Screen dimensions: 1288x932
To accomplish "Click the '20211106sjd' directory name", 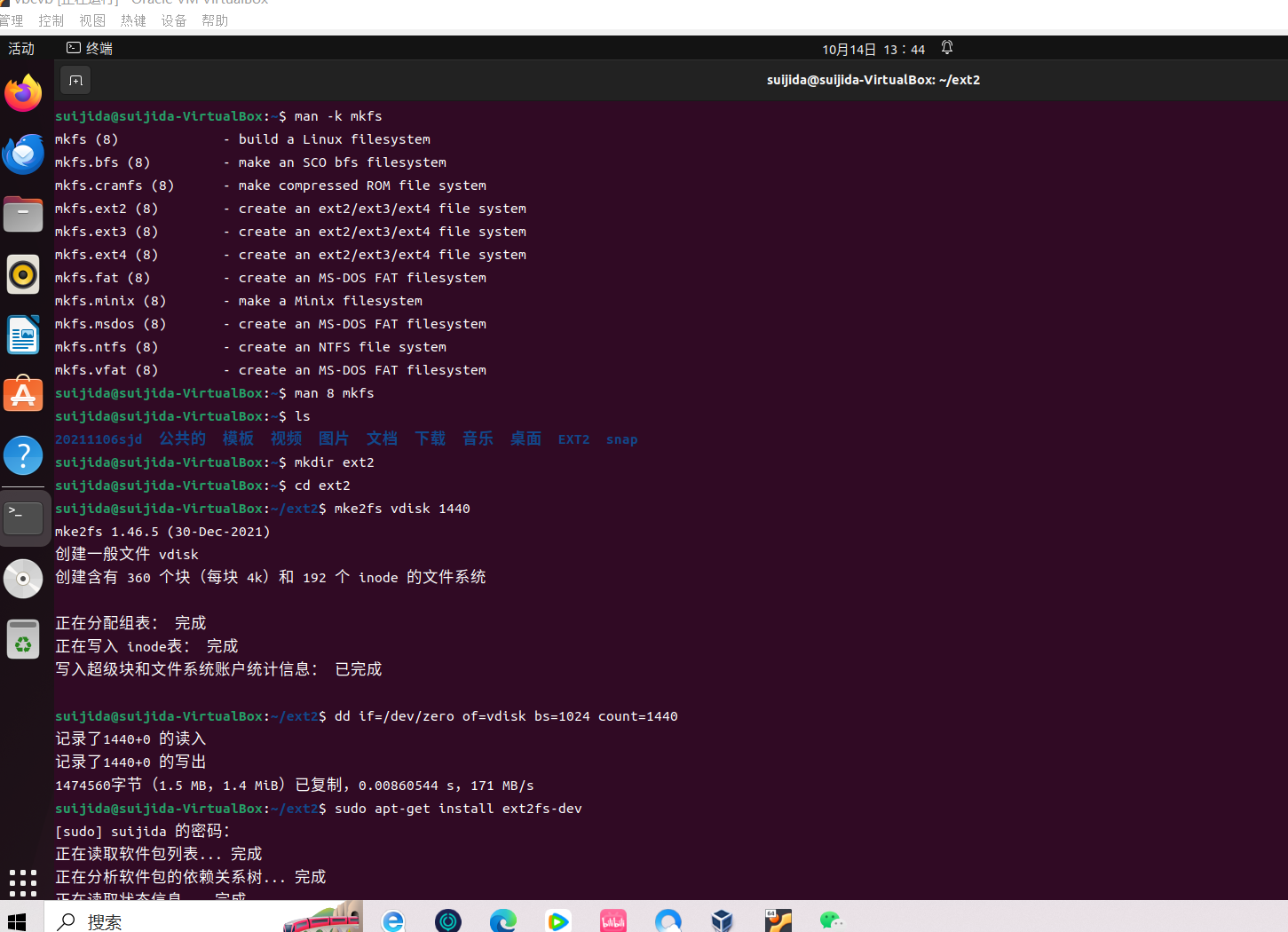I will coord(99,439).
